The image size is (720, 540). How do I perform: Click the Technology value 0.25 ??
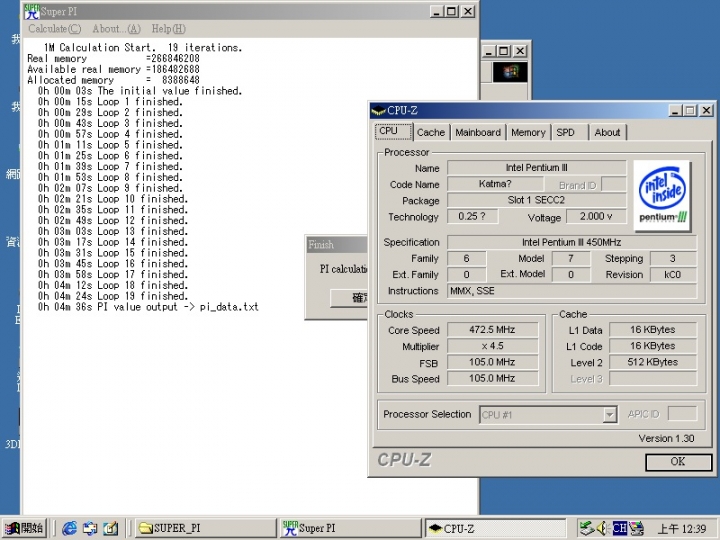point(472,216)
